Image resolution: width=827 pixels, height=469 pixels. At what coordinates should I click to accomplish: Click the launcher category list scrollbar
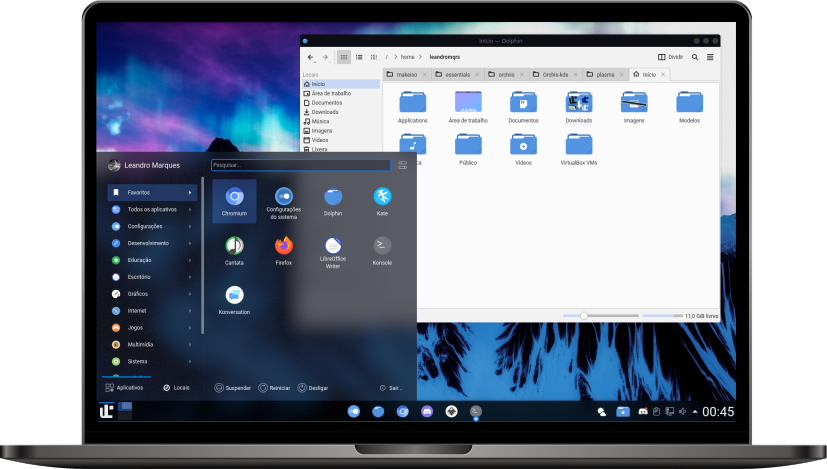coord(203,255)
